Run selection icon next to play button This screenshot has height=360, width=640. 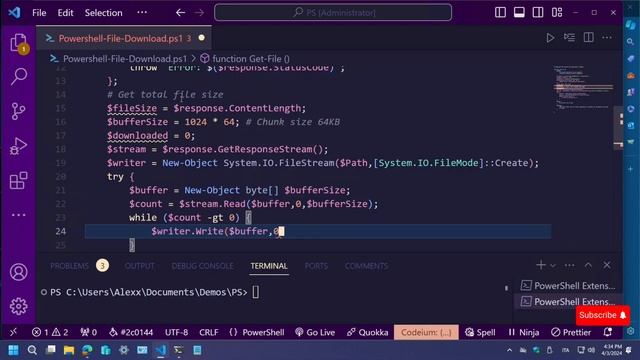(569, 38)
